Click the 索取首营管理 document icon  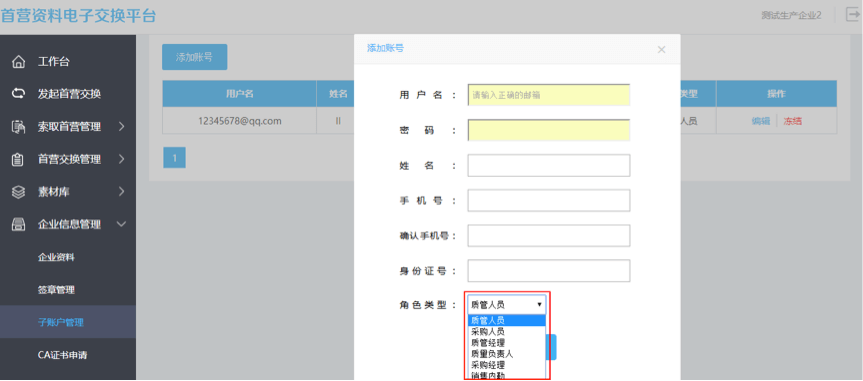coord(19,127)
